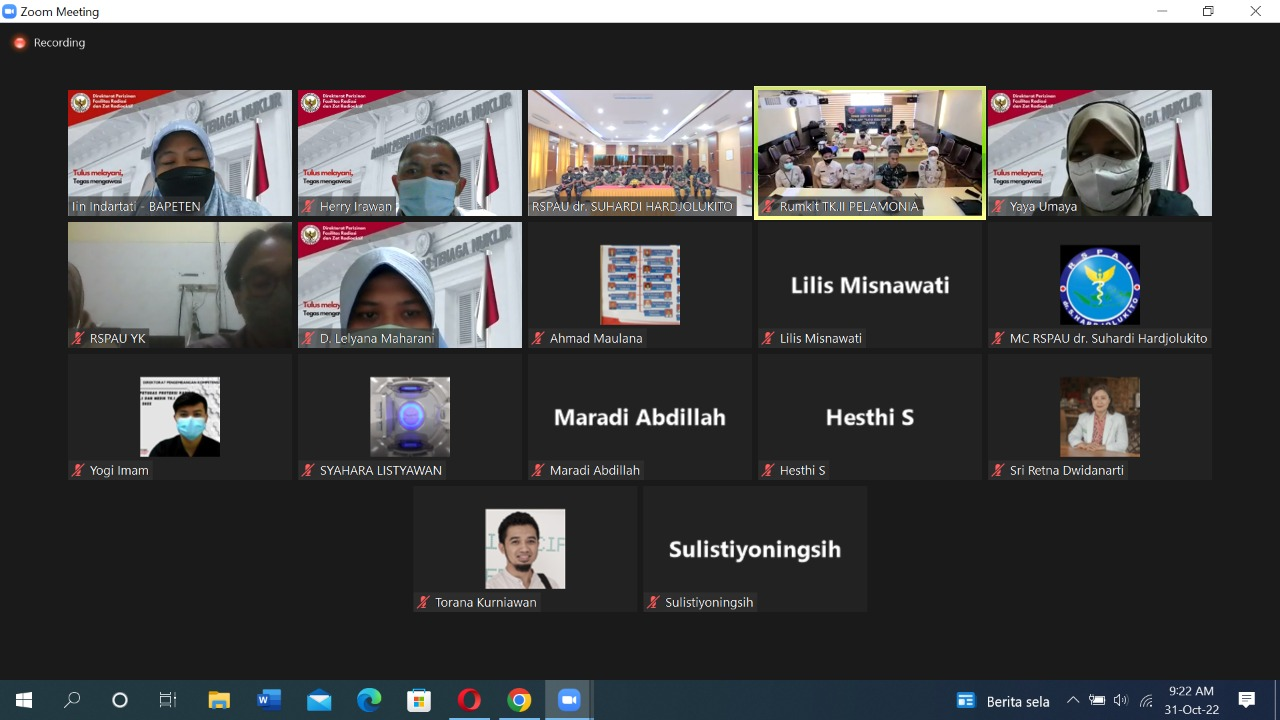Click muted mic icon beside MC RSPAU label
Image resolution: width=1280 pixels, height=720 pixels.
[998, 339]
